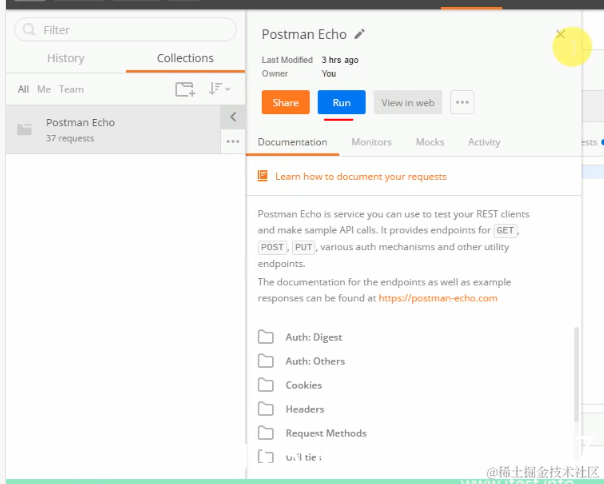The height and width of the screenshot is (484, 604).
Task: Open more actions ellipsis next to View in web
Action: point(462,102)
